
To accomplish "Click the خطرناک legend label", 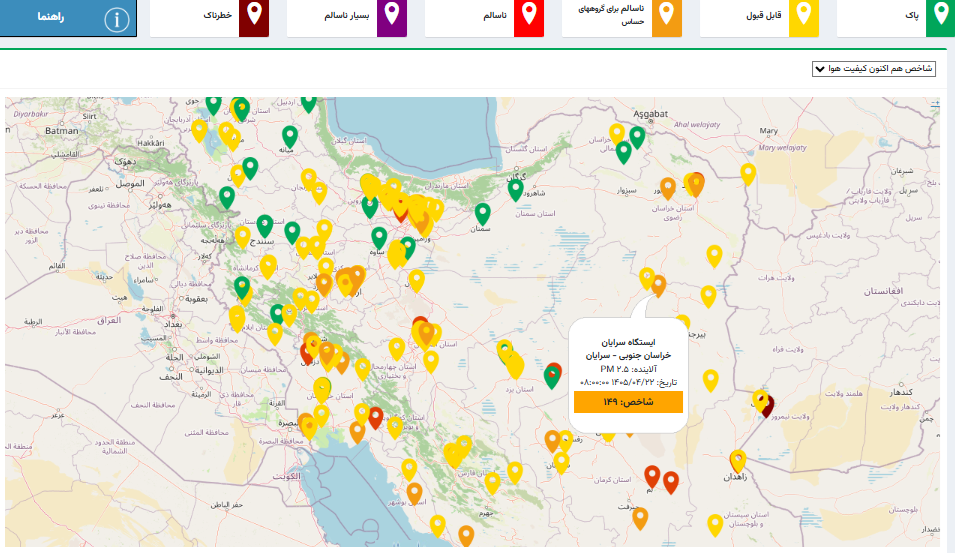I will [217, 15].
